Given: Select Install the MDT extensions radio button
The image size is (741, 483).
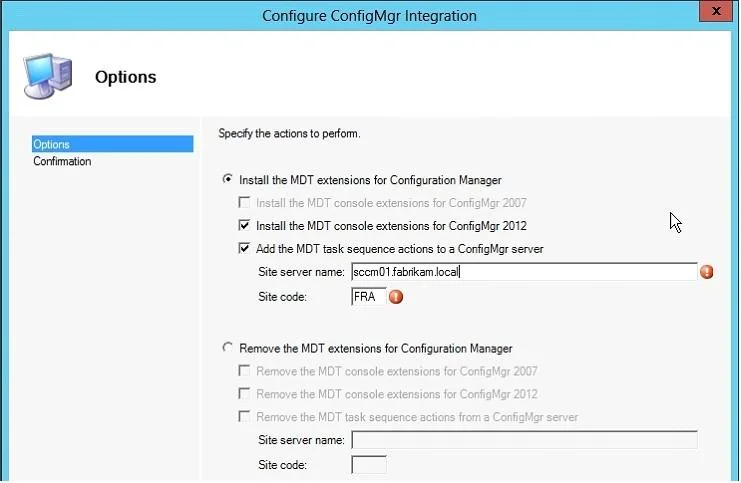Looking at the screenshot, I should tap(227, 180).
